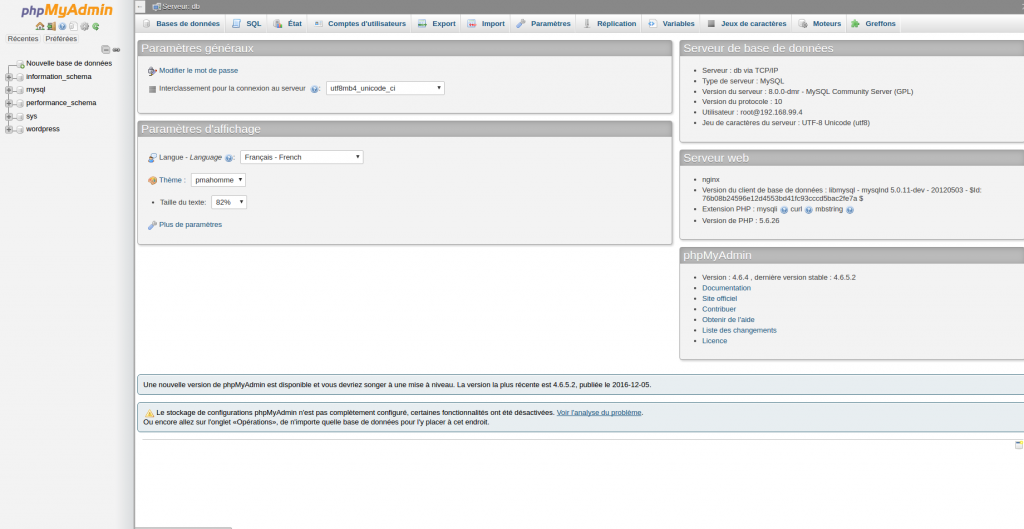Open the État tab

point(287,24)
